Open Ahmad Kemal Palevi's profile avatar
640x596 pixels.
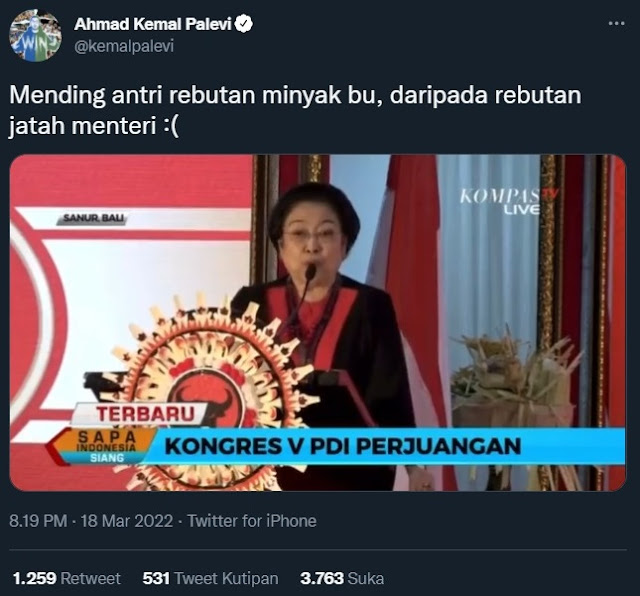[x=36, y=36]
